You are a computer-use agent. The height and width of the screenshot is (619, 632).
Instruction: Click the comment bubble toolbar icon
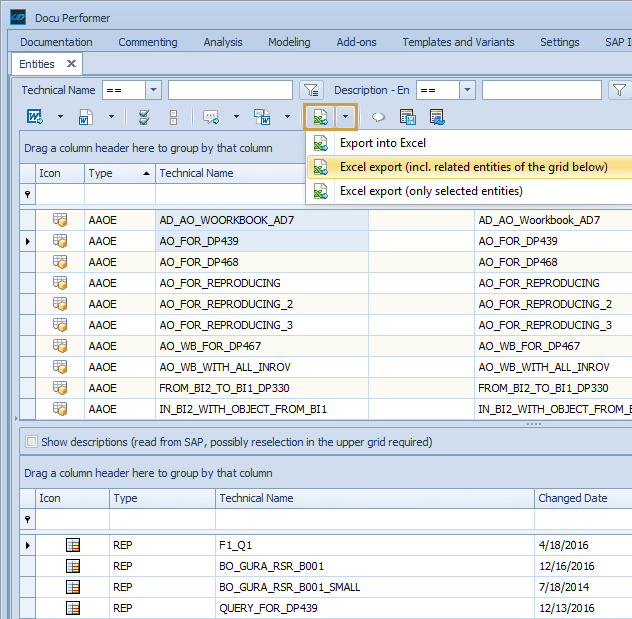[210, 117]
